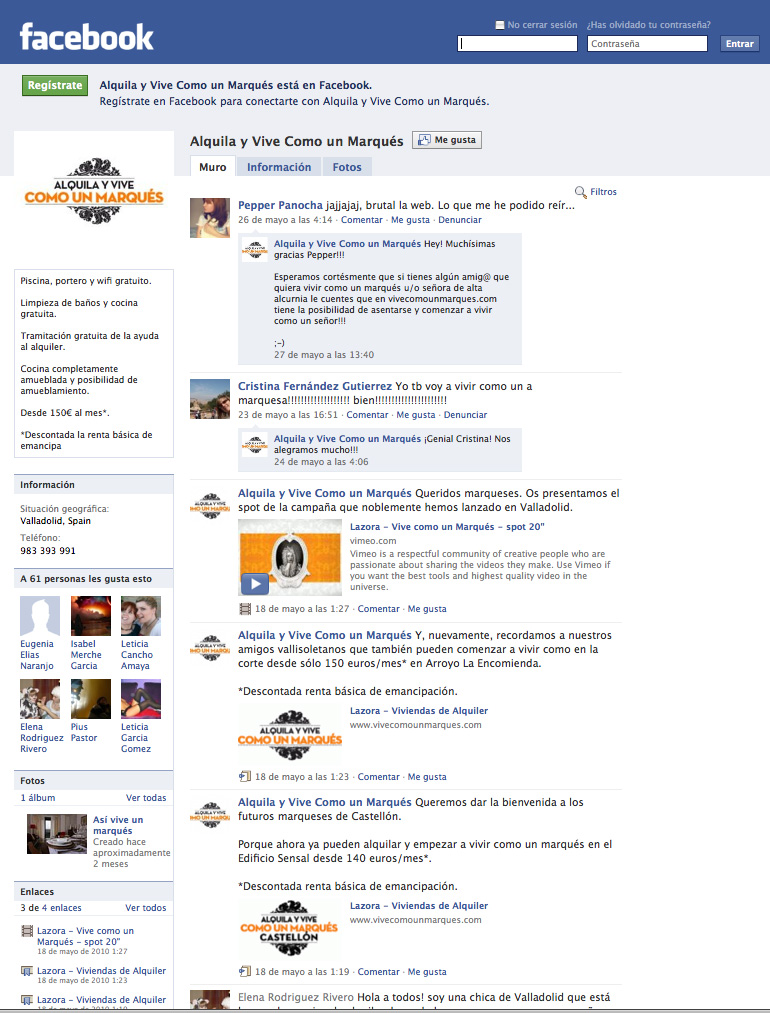Open Pepper Panocha's profile picture

(x=210, y=218)
